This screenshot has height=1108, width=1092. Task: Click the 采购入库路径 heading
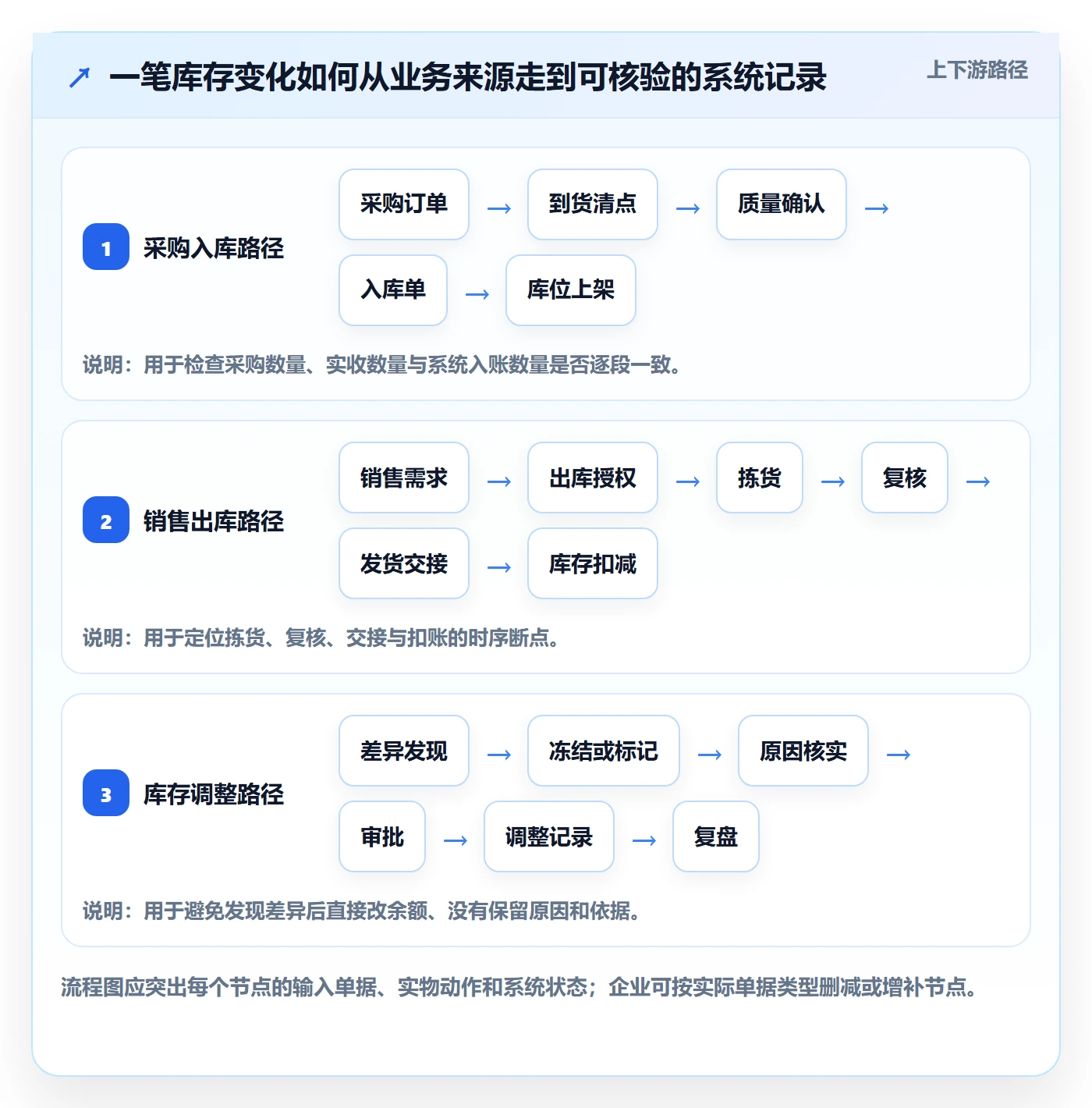point(214,248)
